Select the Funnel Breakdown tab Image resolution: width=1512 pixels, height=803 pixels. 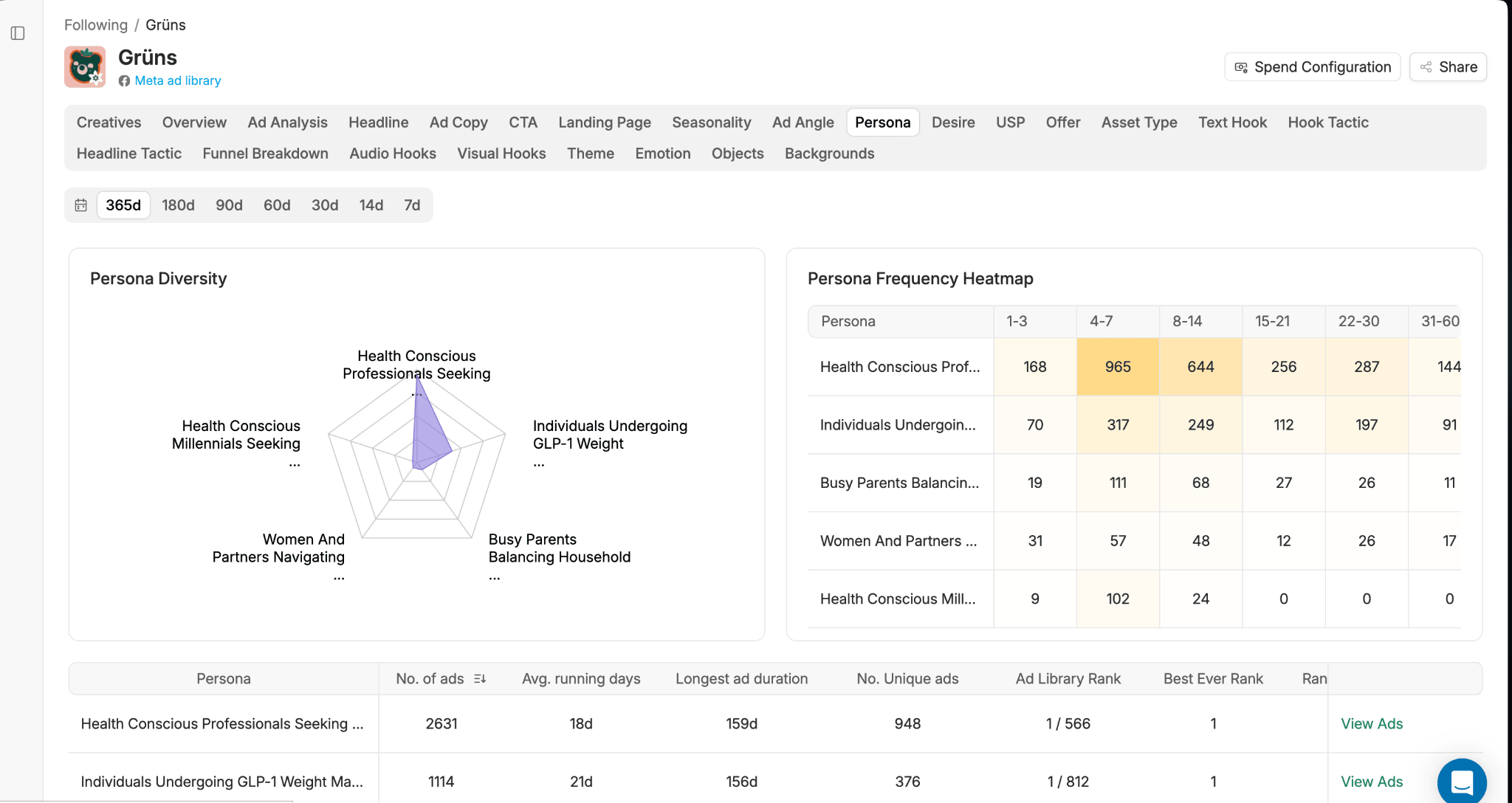click(x=266, y=154)
